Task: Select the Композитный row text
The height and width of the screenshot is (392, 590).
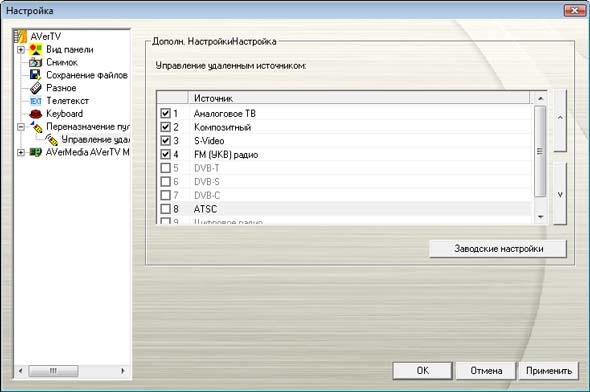Action: click(222, 127)
